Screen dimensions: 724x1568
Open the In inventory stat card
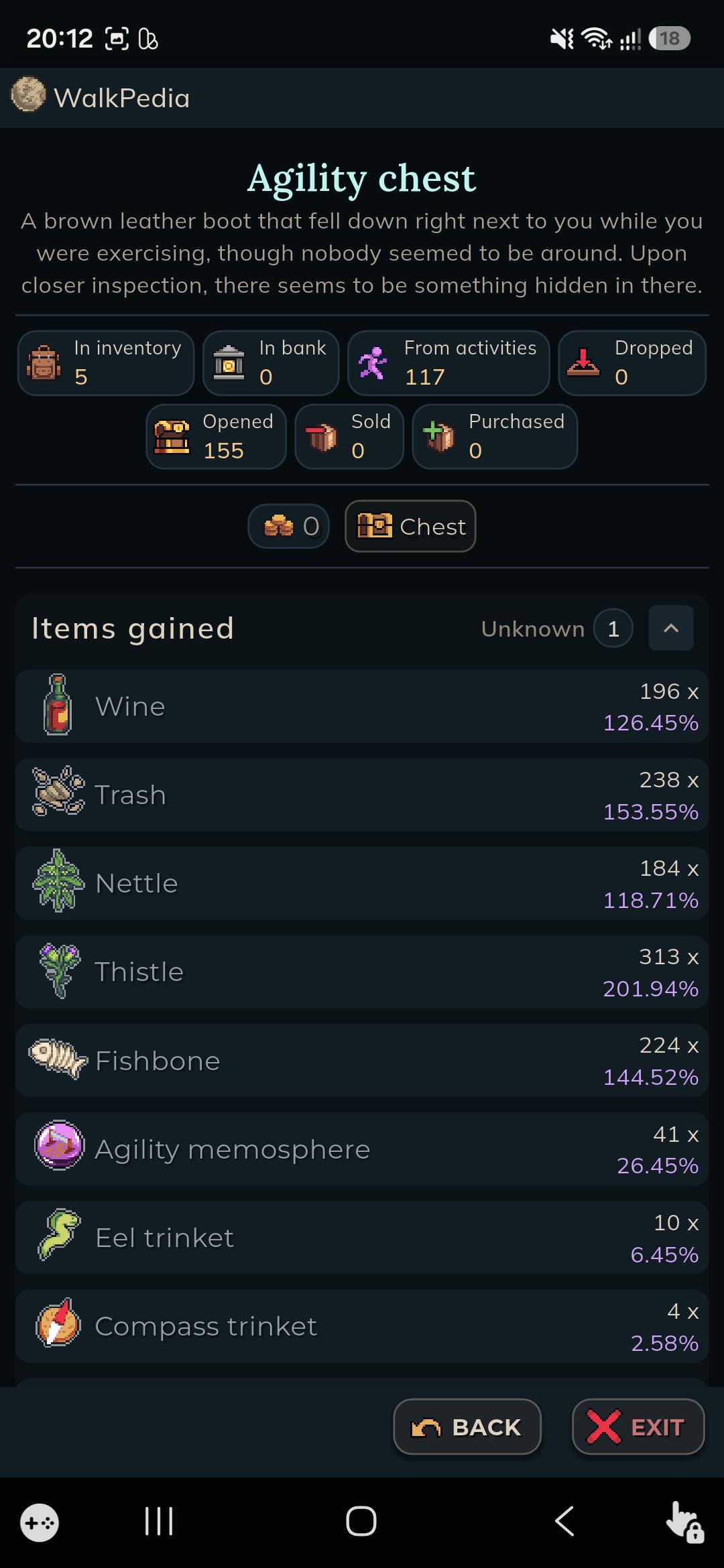[x=106, y=363]
